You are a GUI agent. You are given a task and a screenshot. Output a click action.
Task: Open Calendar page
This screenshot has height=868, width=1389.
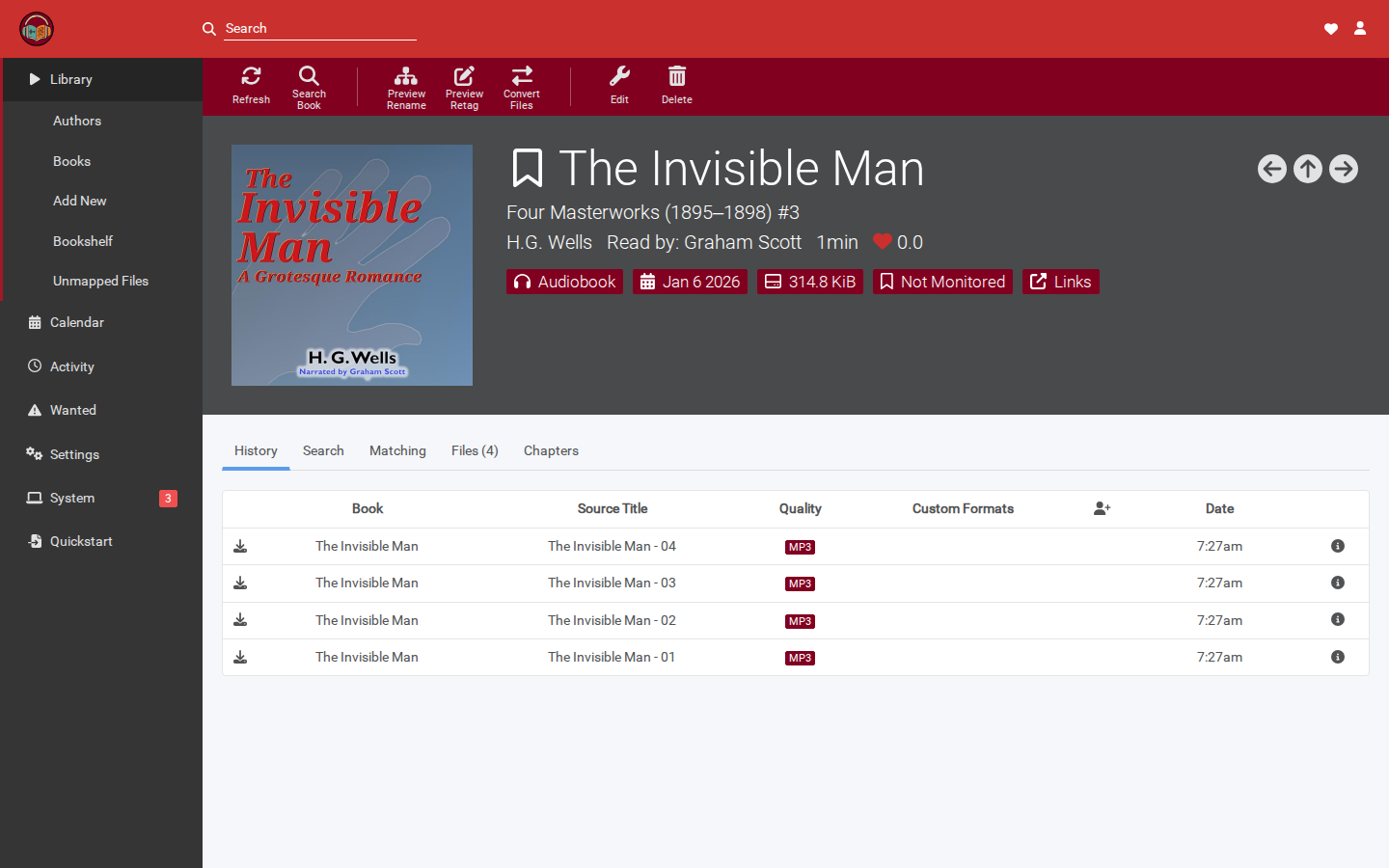[x=101, y=322]
